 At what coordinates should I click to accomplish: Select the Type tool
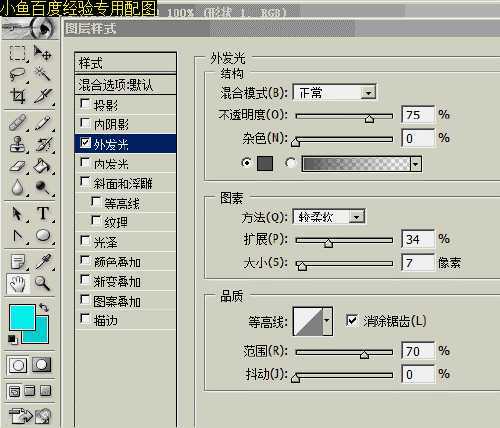pyautogui.click(x=43, y=214)
